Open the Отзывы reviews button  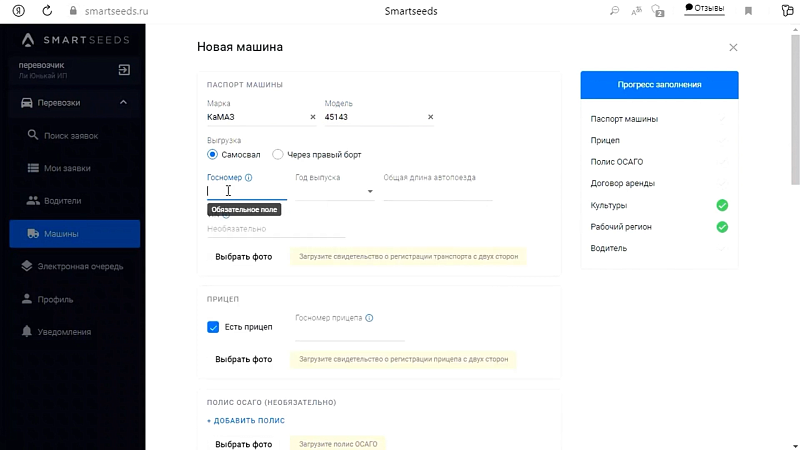tap(704, 8)
